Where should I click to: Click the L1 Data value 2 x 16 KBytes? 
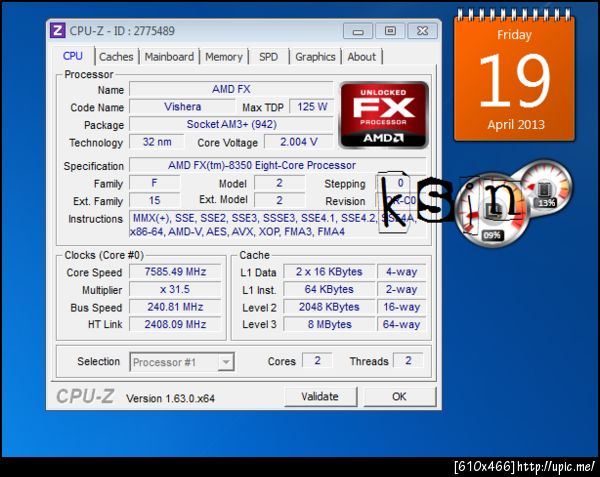(x=329, y=272)
